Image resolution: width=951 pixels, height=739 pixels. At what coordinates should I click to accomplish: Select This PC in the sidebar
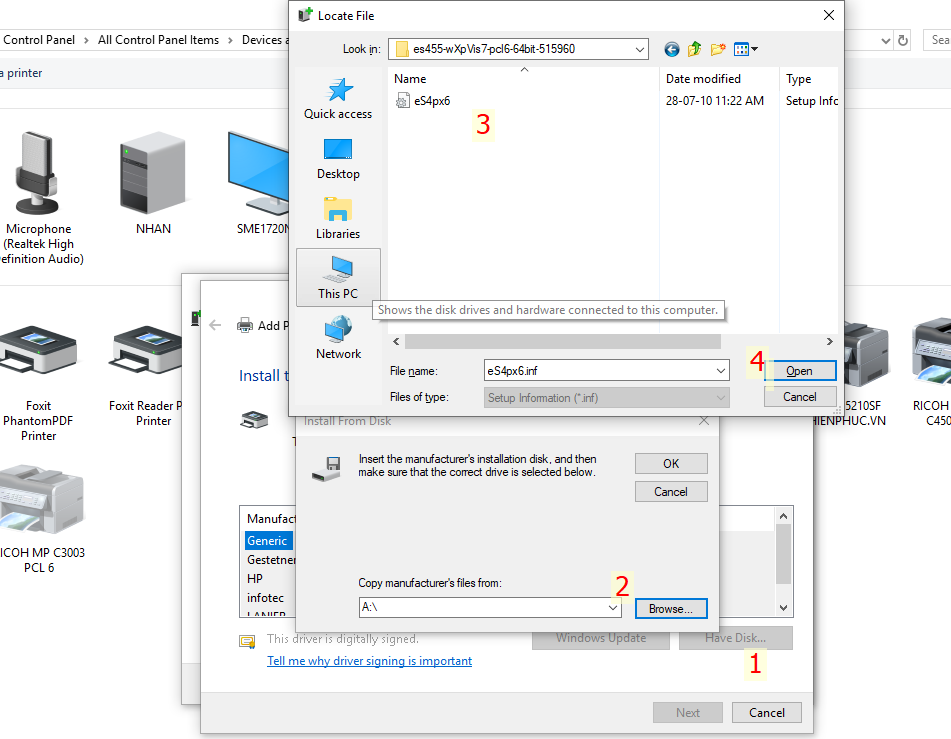point(338,277)
